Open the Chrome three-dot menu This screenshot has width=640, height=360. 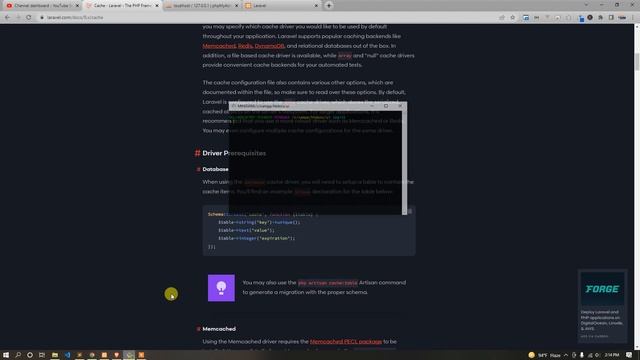click(x=633, y=18)
